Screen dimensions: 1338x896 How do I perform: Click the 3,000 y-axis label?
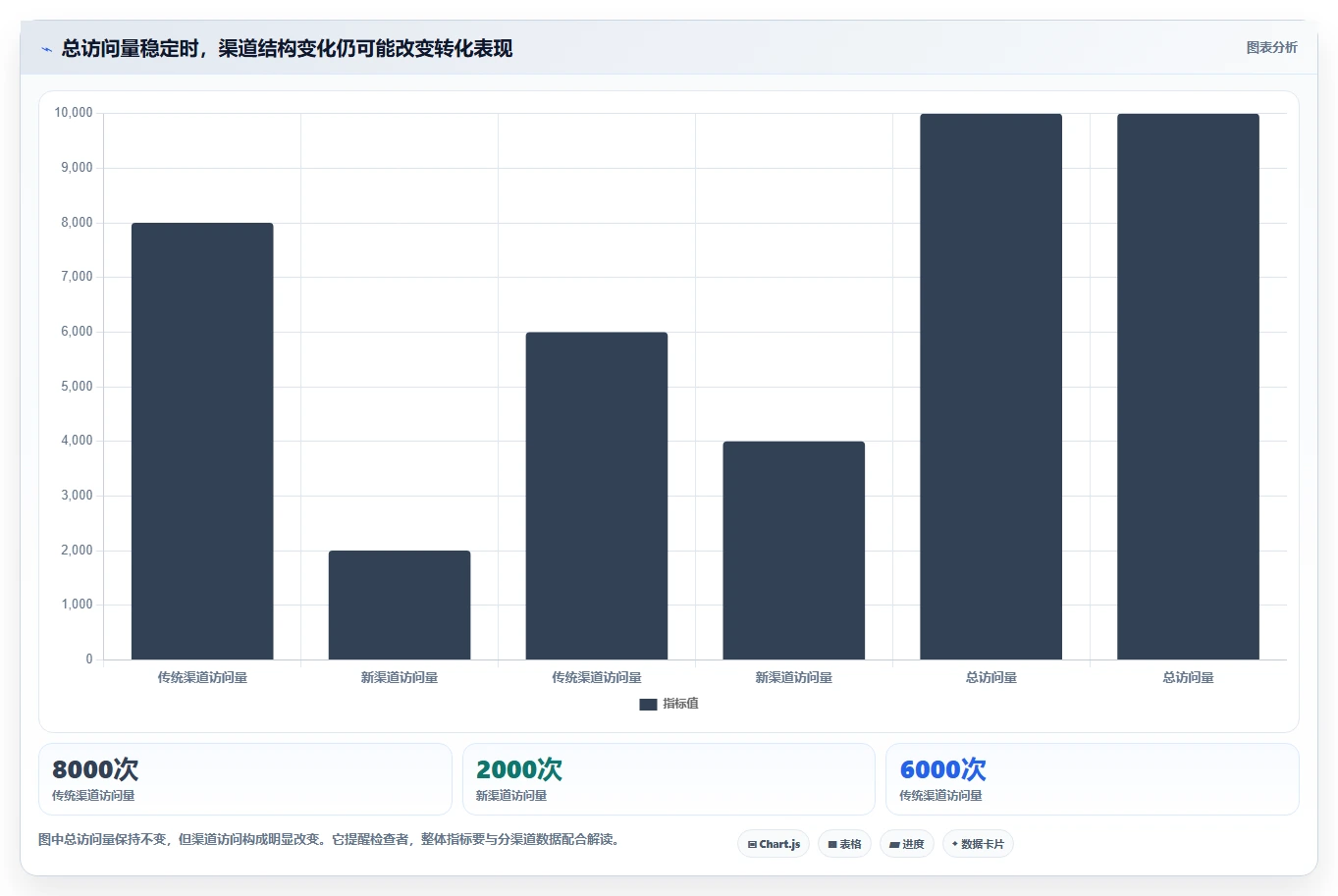click(x=77, y=496)
